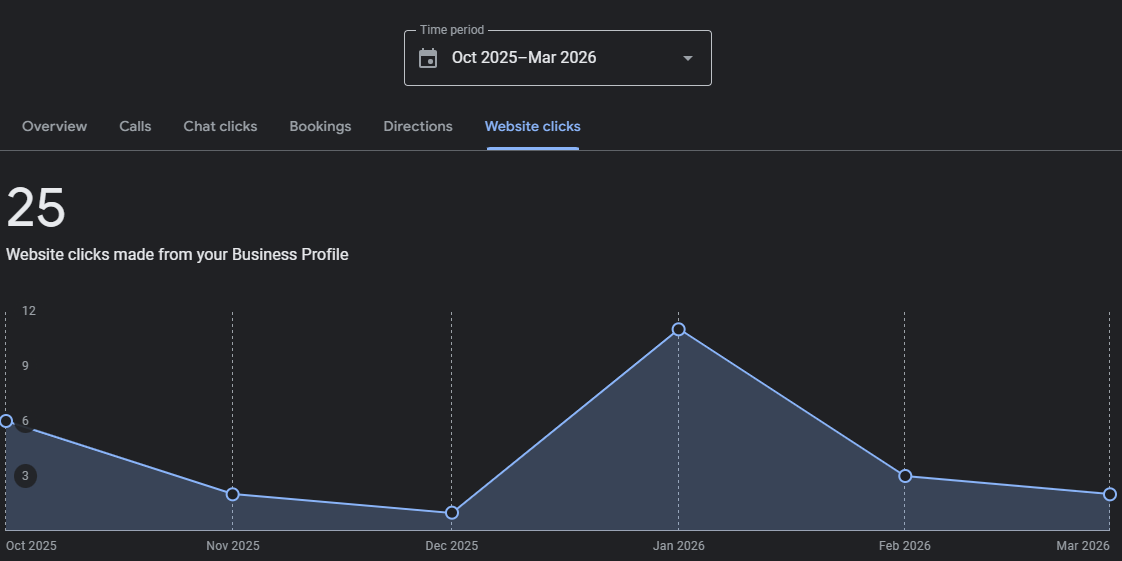1122x561 pixels.
Task: Click the y-axis label badge 3
Action: pos(25,476)
